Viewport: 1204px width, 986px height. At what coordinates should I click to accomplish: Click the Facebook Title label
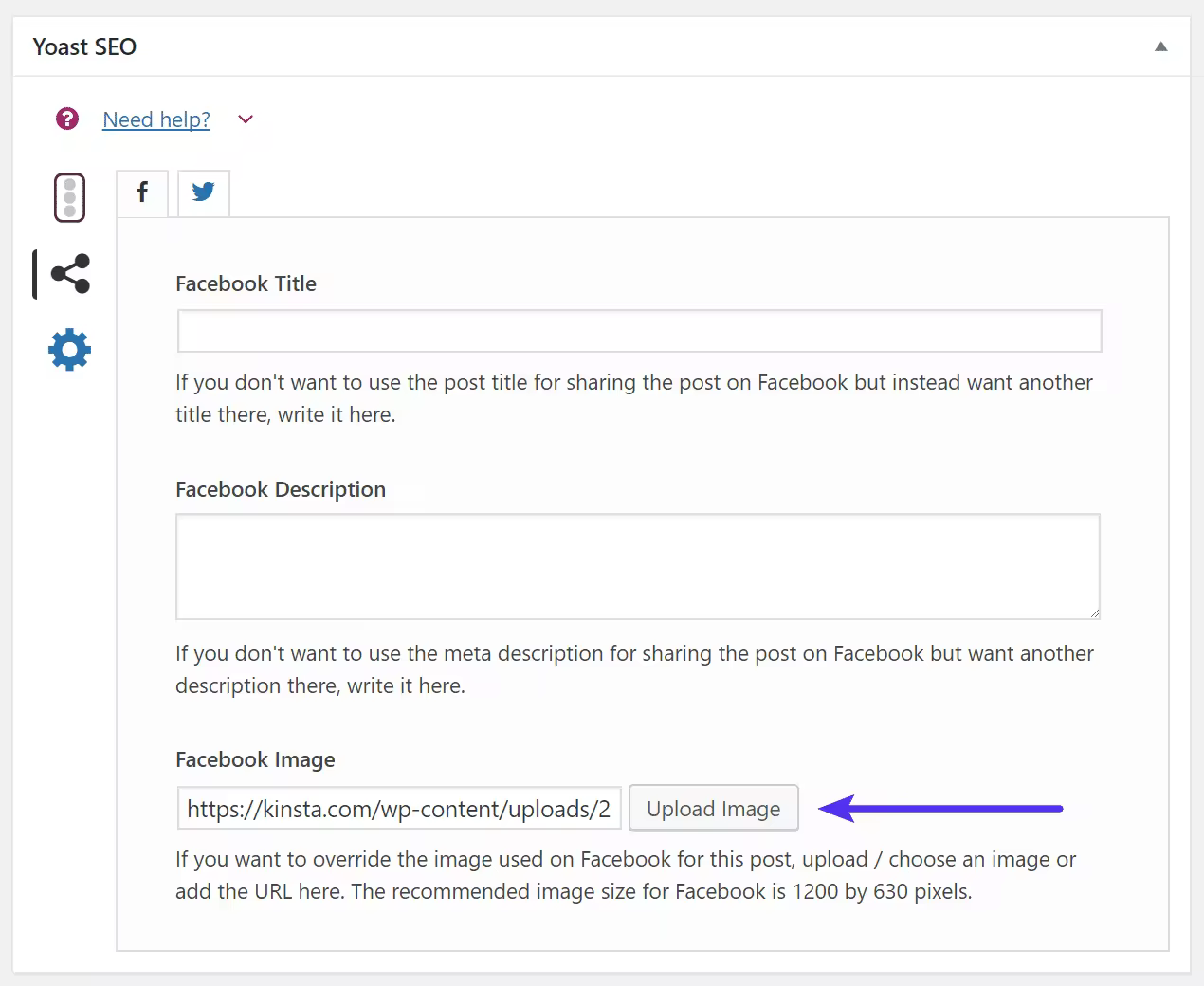246,283
